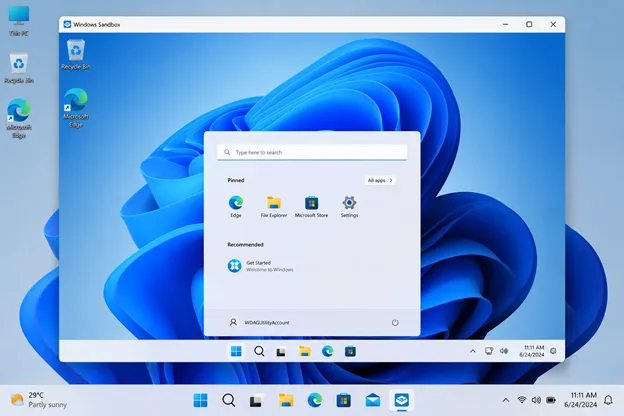
Task: Open WDAGUtilityAccount user menu
Action: coord(259,322)
